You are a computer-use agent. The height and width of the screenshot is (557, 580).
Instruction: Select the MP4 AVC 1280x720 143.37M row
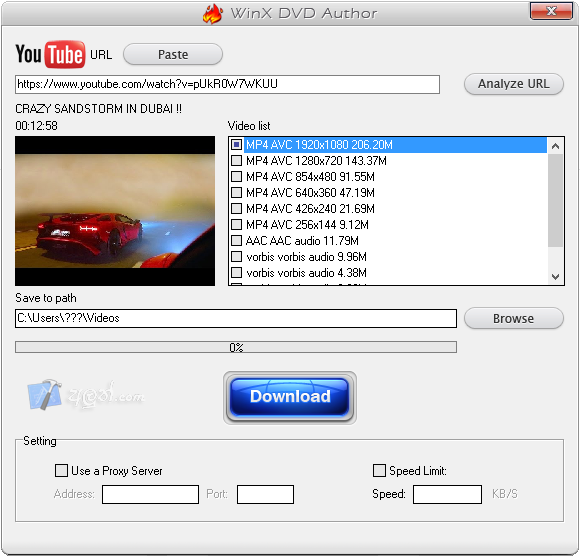[x=388, y=161]
